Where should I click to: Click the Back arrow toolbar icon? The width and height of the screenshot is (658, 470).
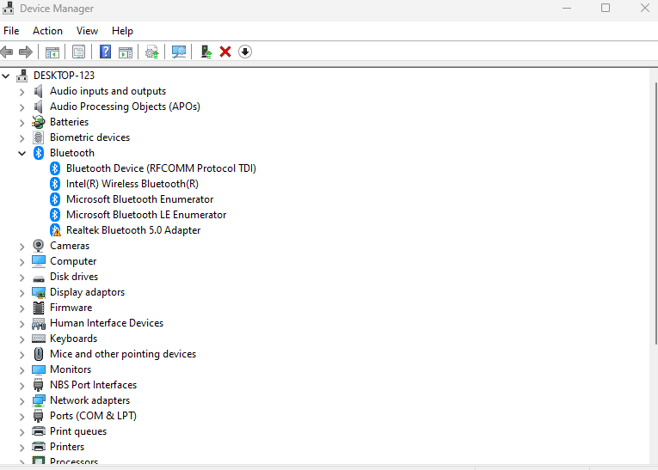[7, 52]
